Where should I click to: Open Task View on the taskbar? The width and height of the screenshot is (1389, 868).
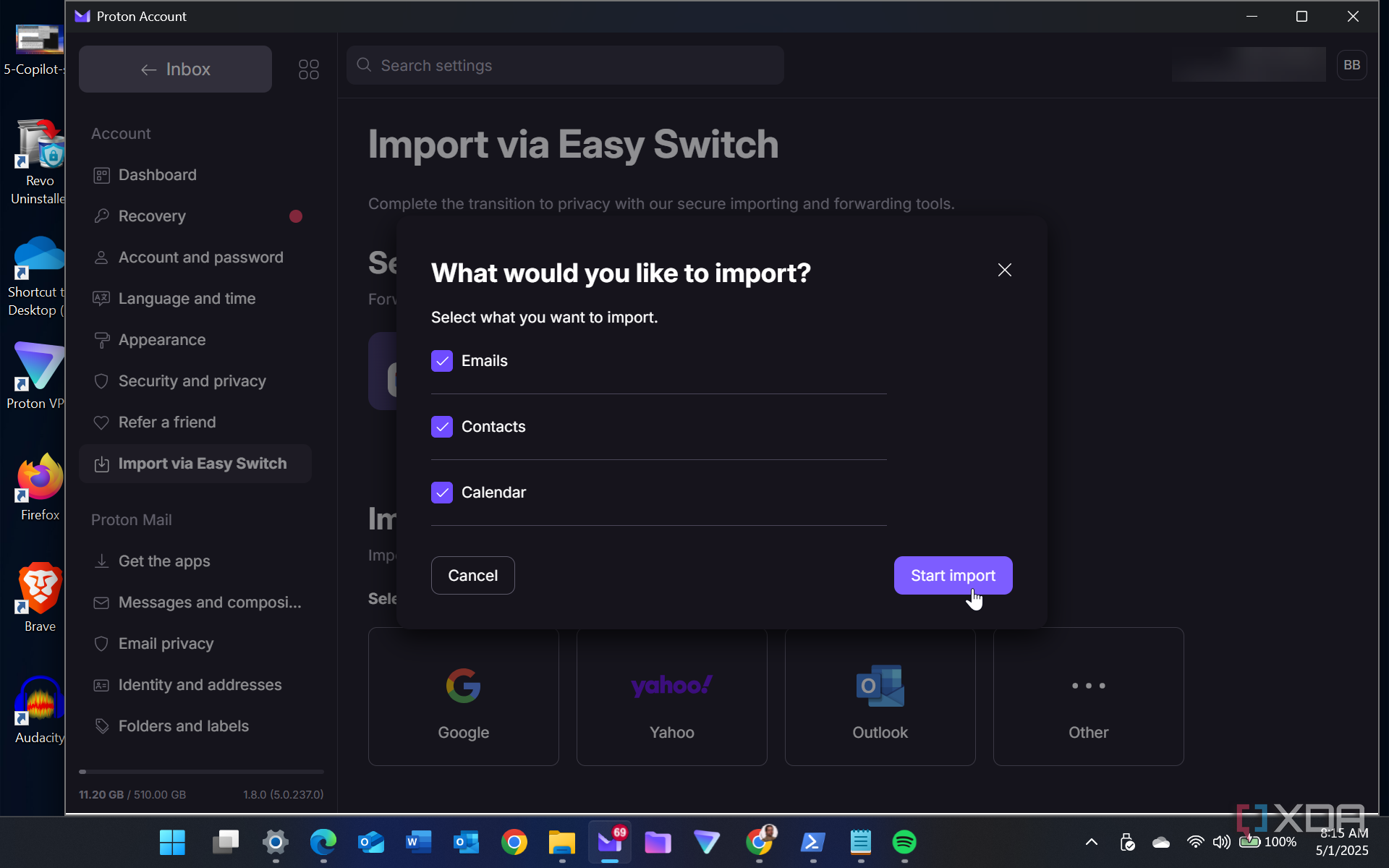click(226, 842)
